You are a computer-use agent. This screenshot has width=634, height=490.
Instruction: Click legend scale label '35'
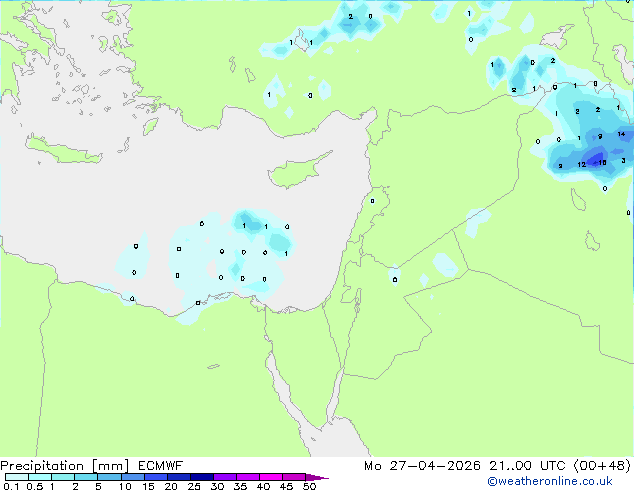click(240, 486)
